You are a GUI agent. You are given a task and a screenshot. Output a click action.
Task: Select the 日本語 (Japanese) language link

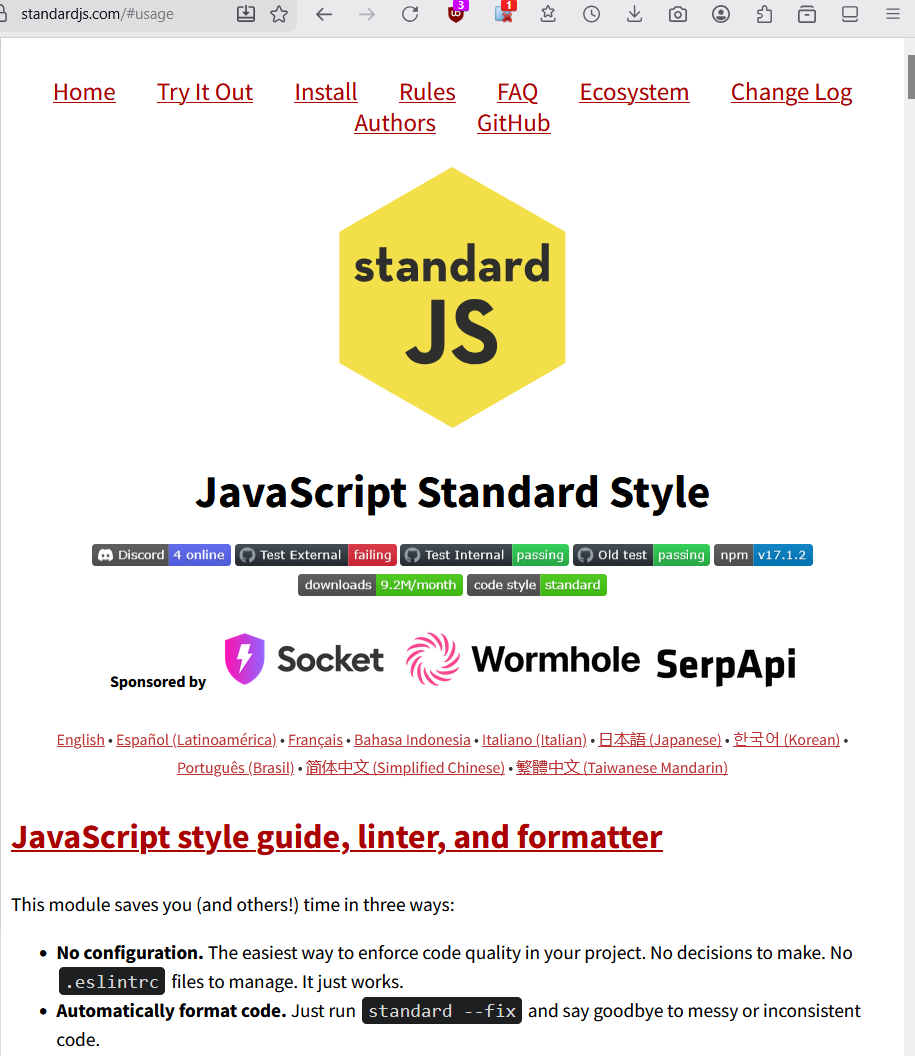click(660, 740)
